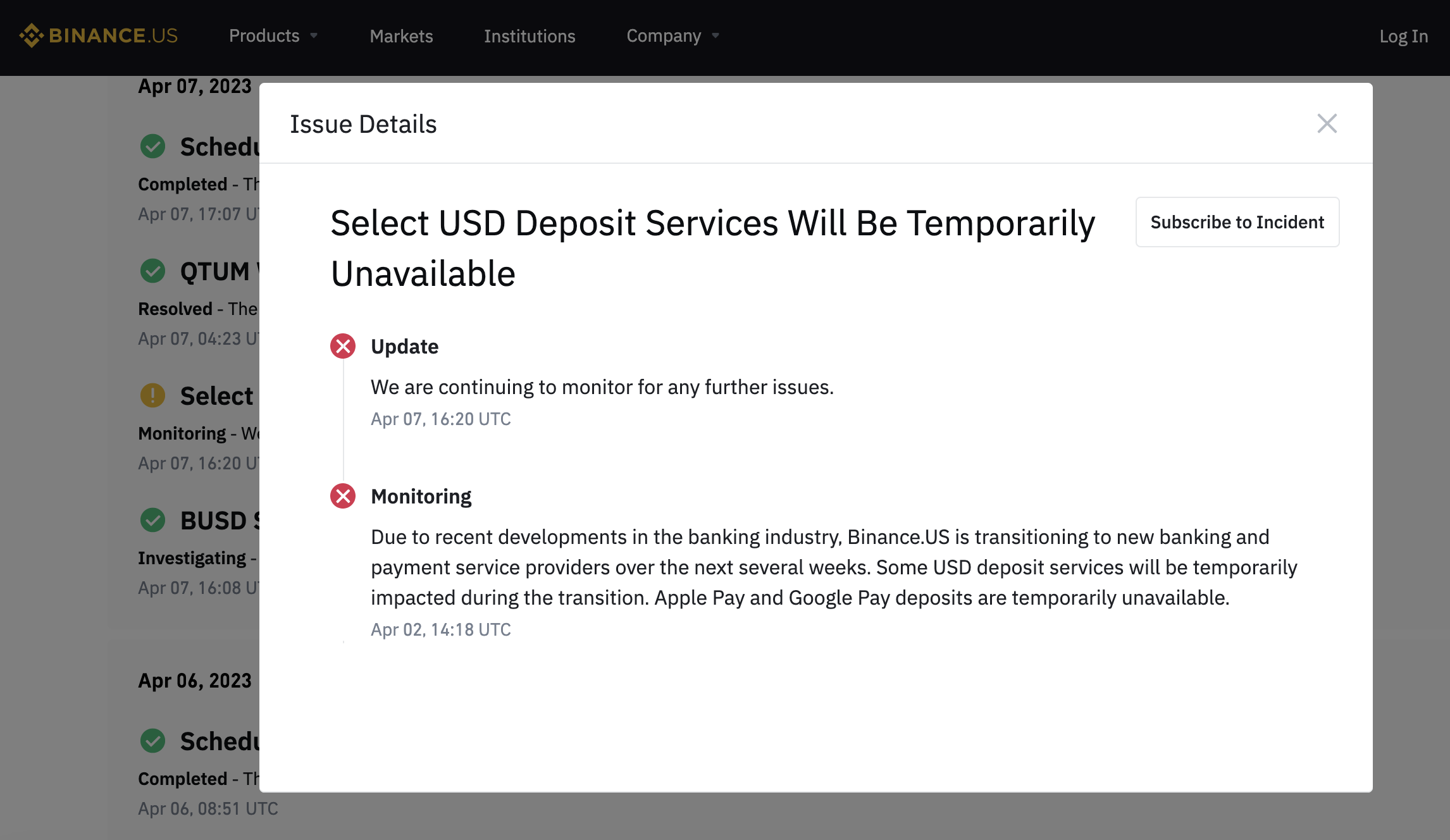The height and width of the screenshot is (840, 1450).
Task: Click the Company dropdown arrow
Action: [716, 36]
